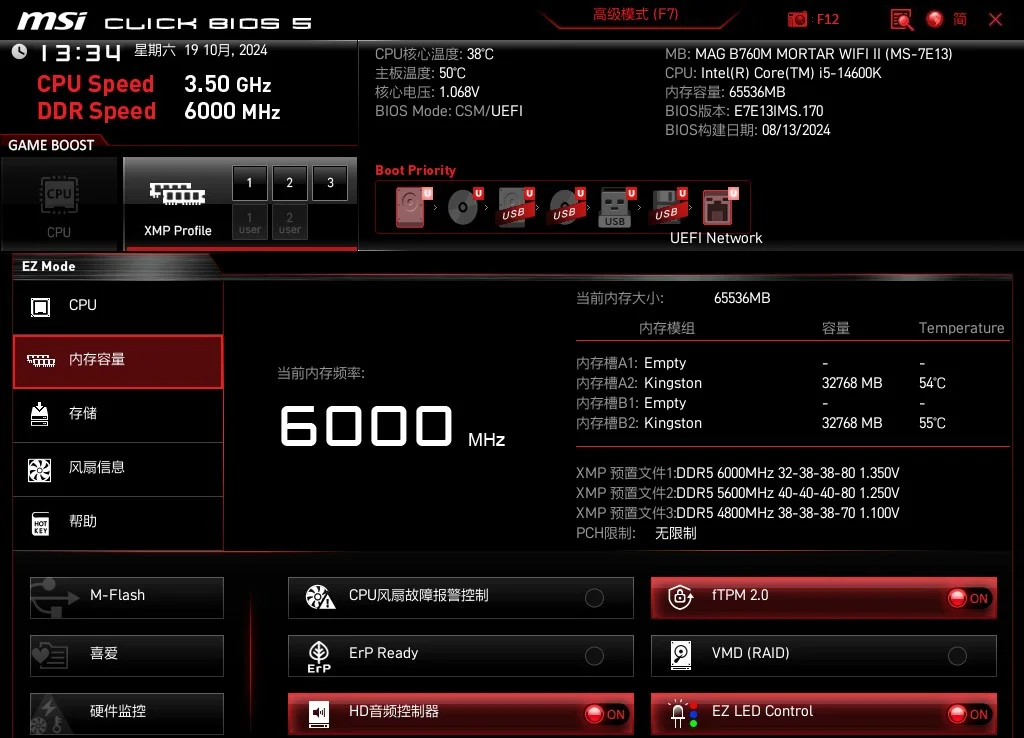Click the BIOS版本 E7E13IMS.170 text
Screen dimensions: 1024x738
pos(744,111)
